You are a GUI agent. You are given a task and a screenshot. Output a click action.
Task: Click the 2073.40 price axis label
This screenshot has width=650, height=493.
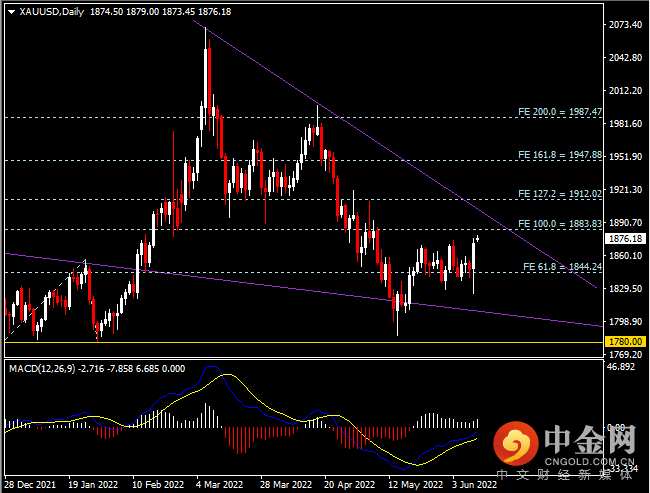[x=625, y=24]
